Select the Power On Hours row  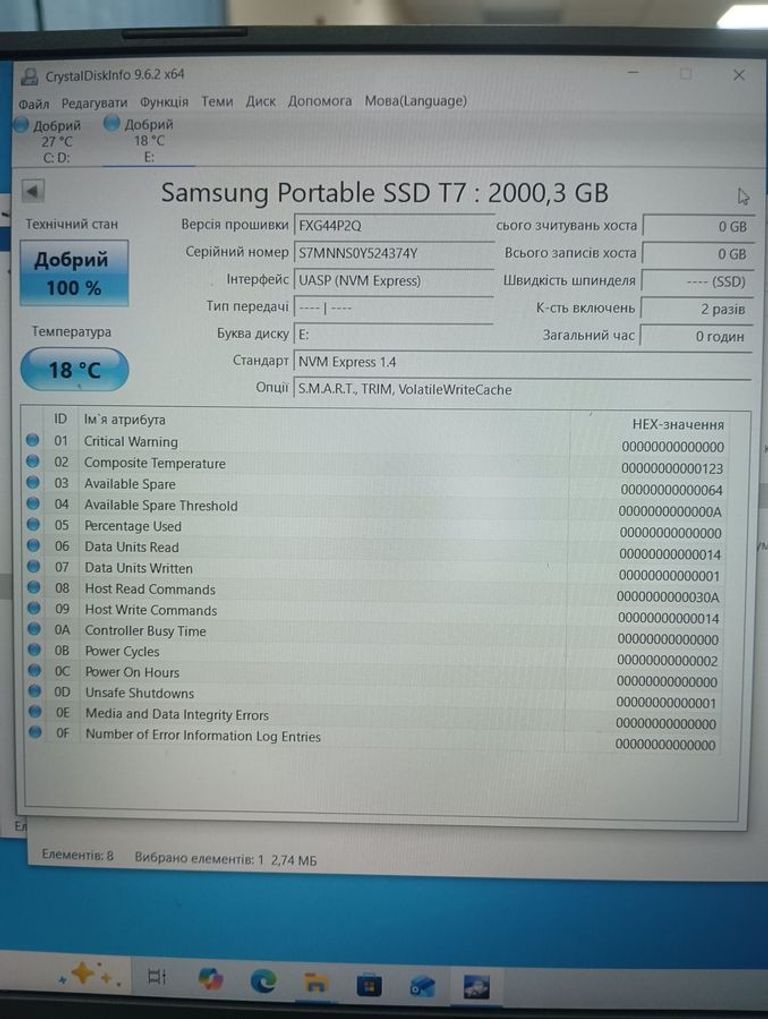(x=376, y=675)
